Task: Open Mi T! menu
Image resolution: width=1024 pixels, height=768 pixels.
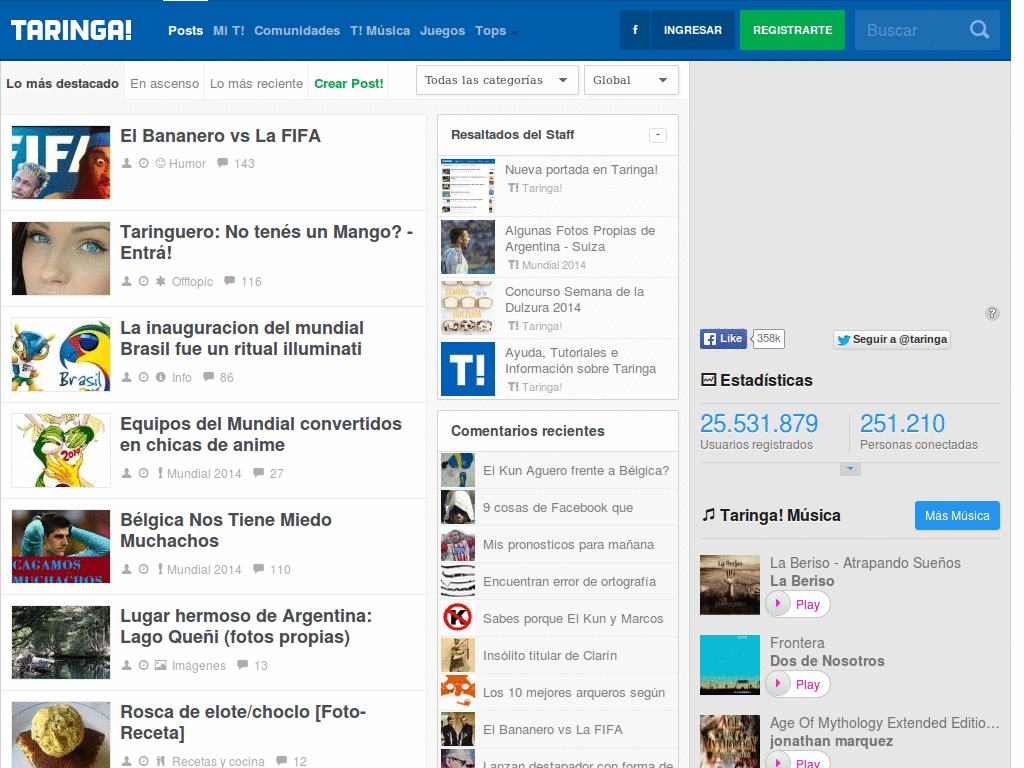Action: [x=229, y=31]
